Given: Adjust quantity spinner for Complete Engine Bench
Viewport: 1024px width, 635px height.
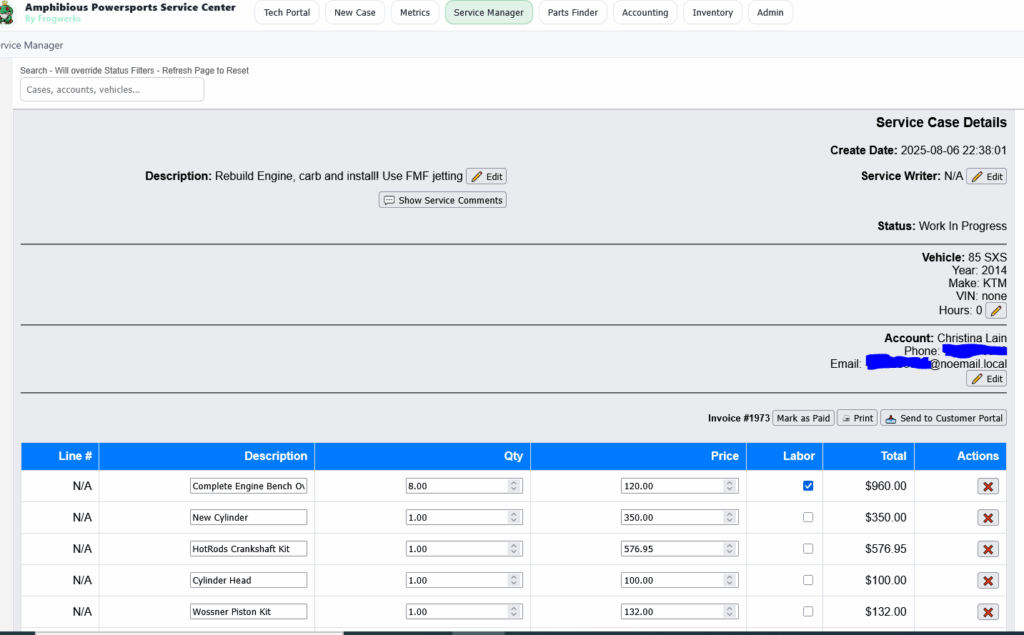Looking at the screenshot, I should [x=514, y=486].
